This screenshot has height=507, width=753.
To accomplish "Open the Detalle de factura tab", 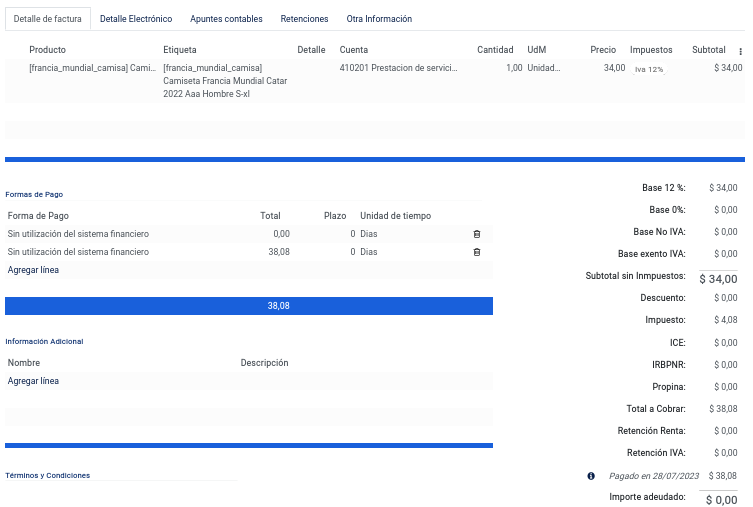I will coord(48,19).
